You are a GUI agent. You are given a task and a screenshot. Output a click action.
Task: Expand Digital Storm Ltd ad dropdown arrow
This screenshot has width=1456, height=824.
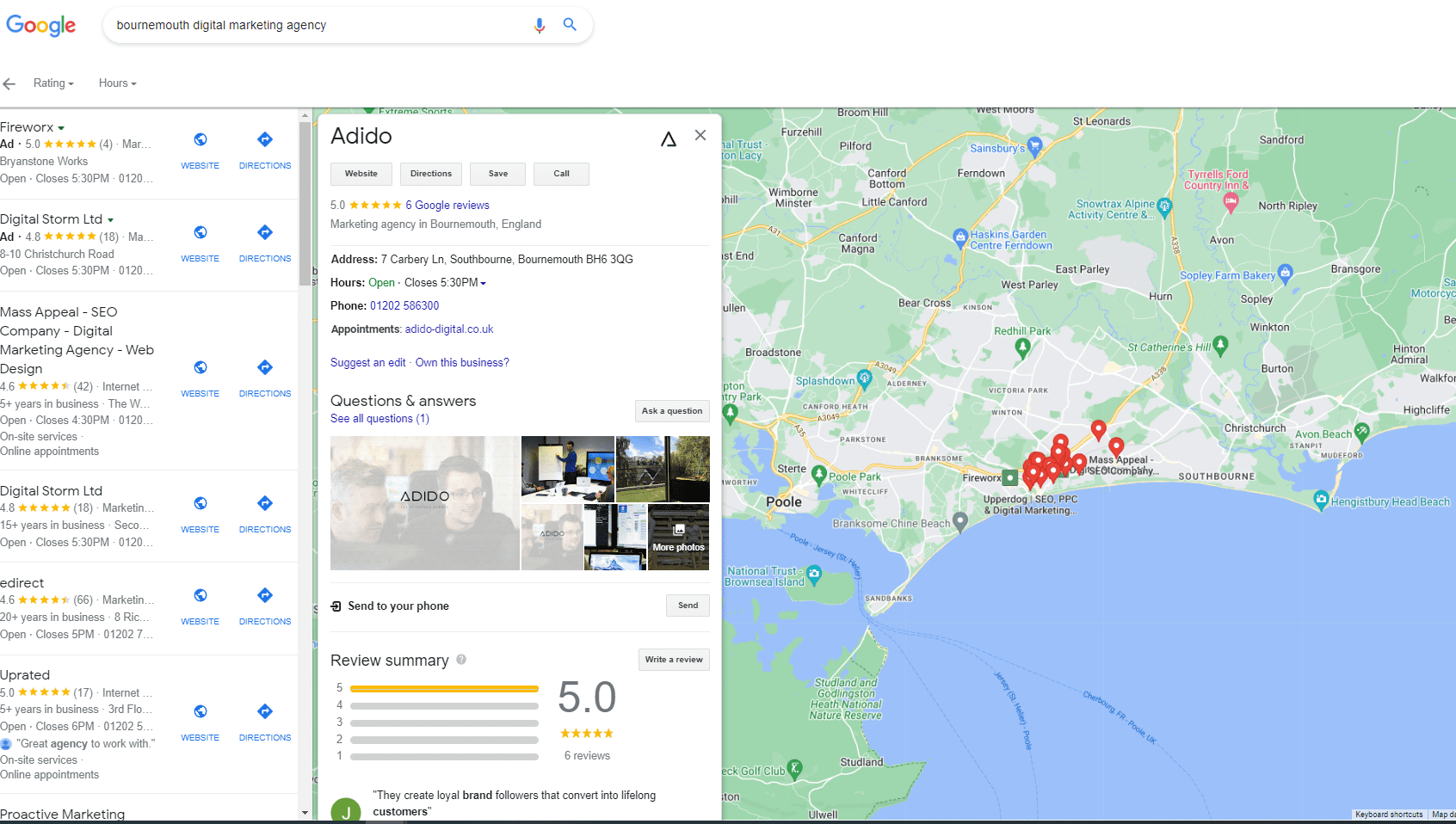(x=110, y=220)
